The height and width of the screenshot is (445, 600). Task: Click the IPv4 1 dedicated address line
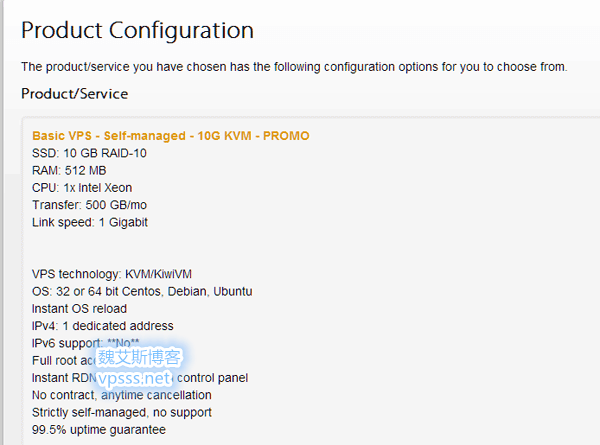tap(102, 326)
